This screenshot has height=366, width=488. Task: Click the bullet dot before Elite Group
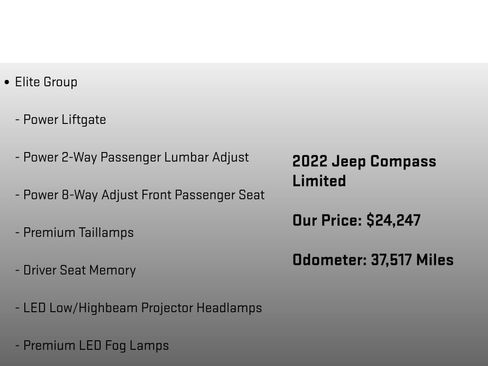(7, 82)
